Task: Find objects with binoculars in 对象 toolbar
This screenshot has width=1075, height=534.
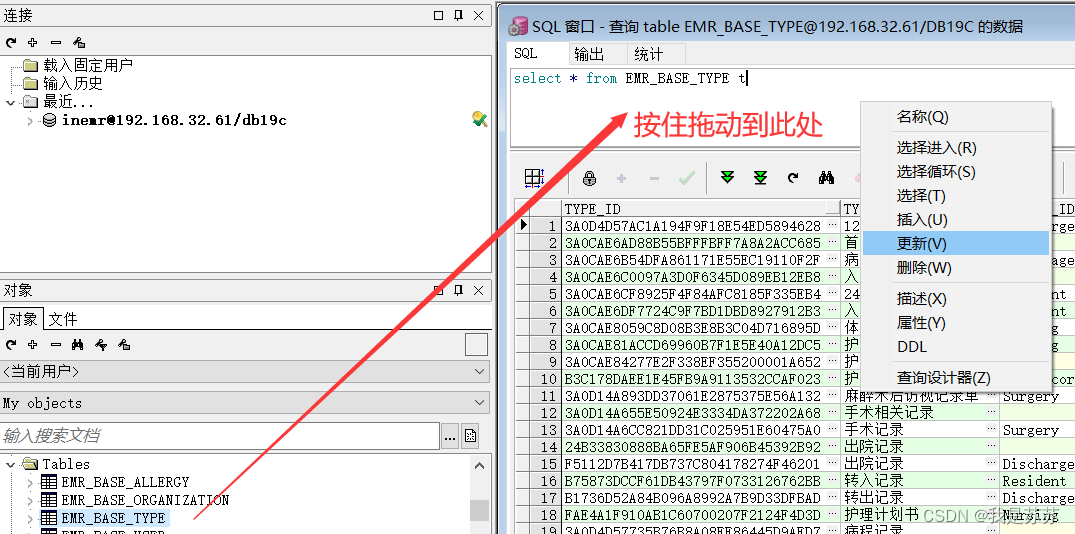Action: pyautogui.click(x=78, y=345)
